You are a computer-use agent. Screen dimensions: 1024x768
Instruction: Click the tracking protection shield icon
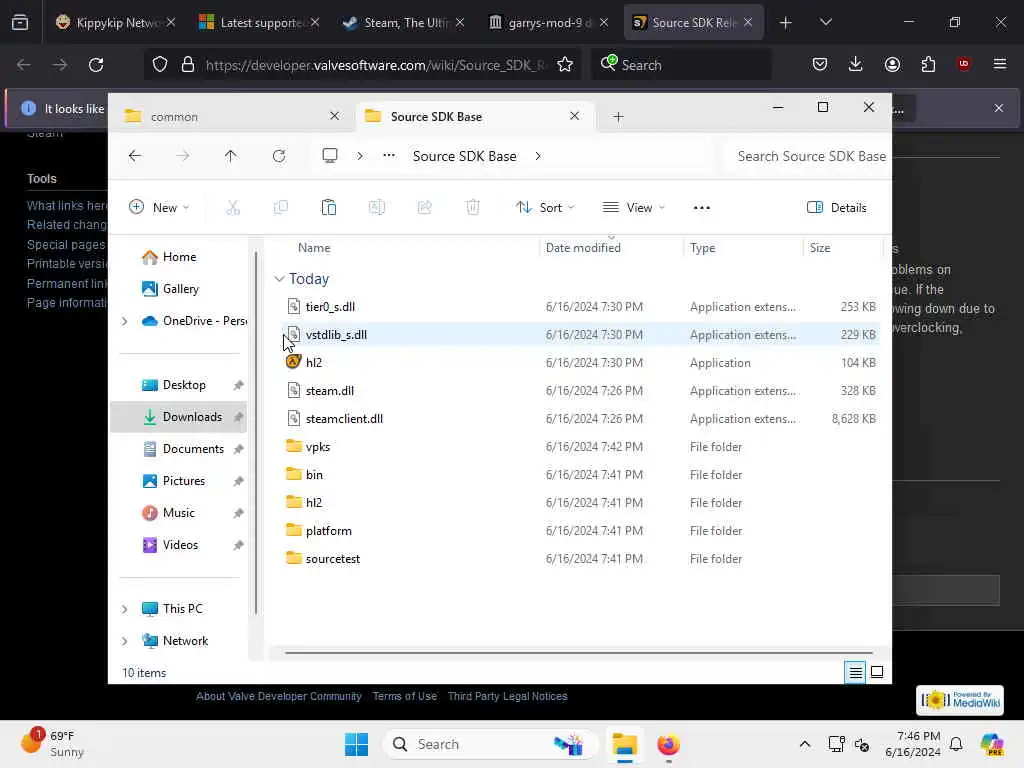click(x=160, y=65)
